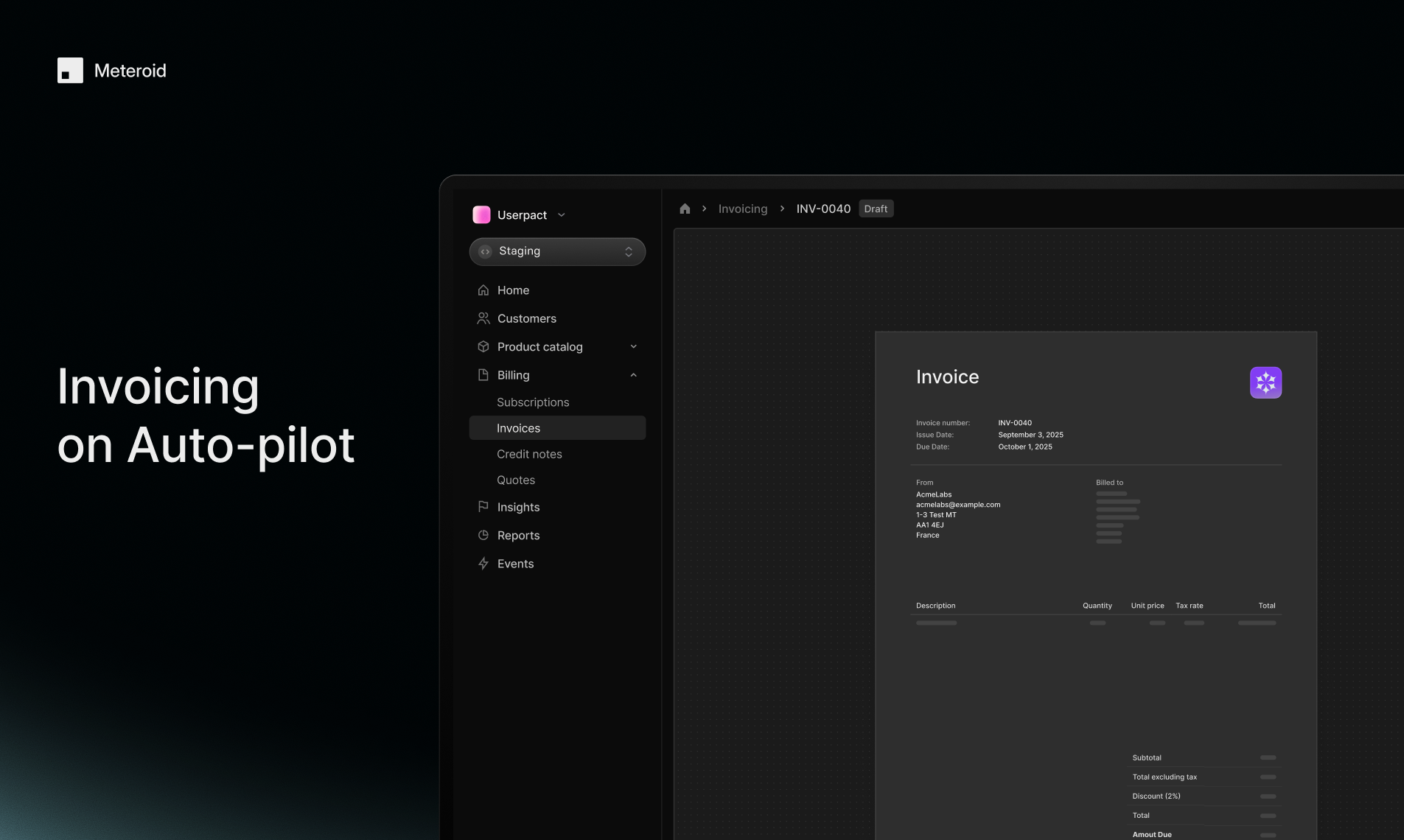Image resolution: width=1404 pixels, height=840 pixels.
Task: Click the Events lightning bolt icon
Action: [483, 564]
